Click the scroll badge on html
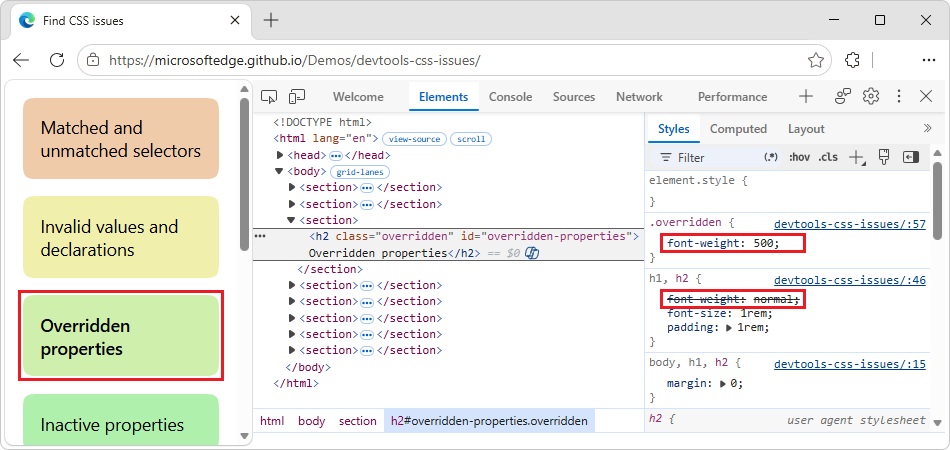The height and width of the screenshot is (450, 950). click(471, 139)
